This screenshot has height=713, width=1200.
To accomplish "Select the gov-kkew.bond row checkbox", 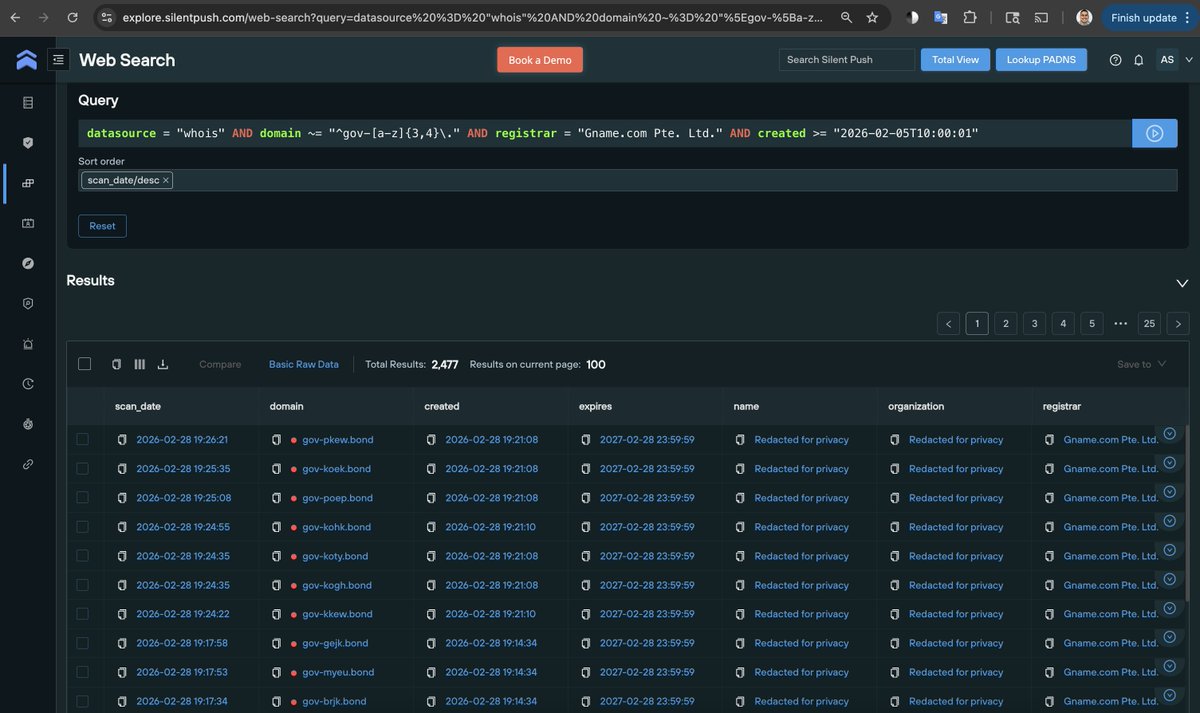I will pyautogui.click(x=82, y=614).
